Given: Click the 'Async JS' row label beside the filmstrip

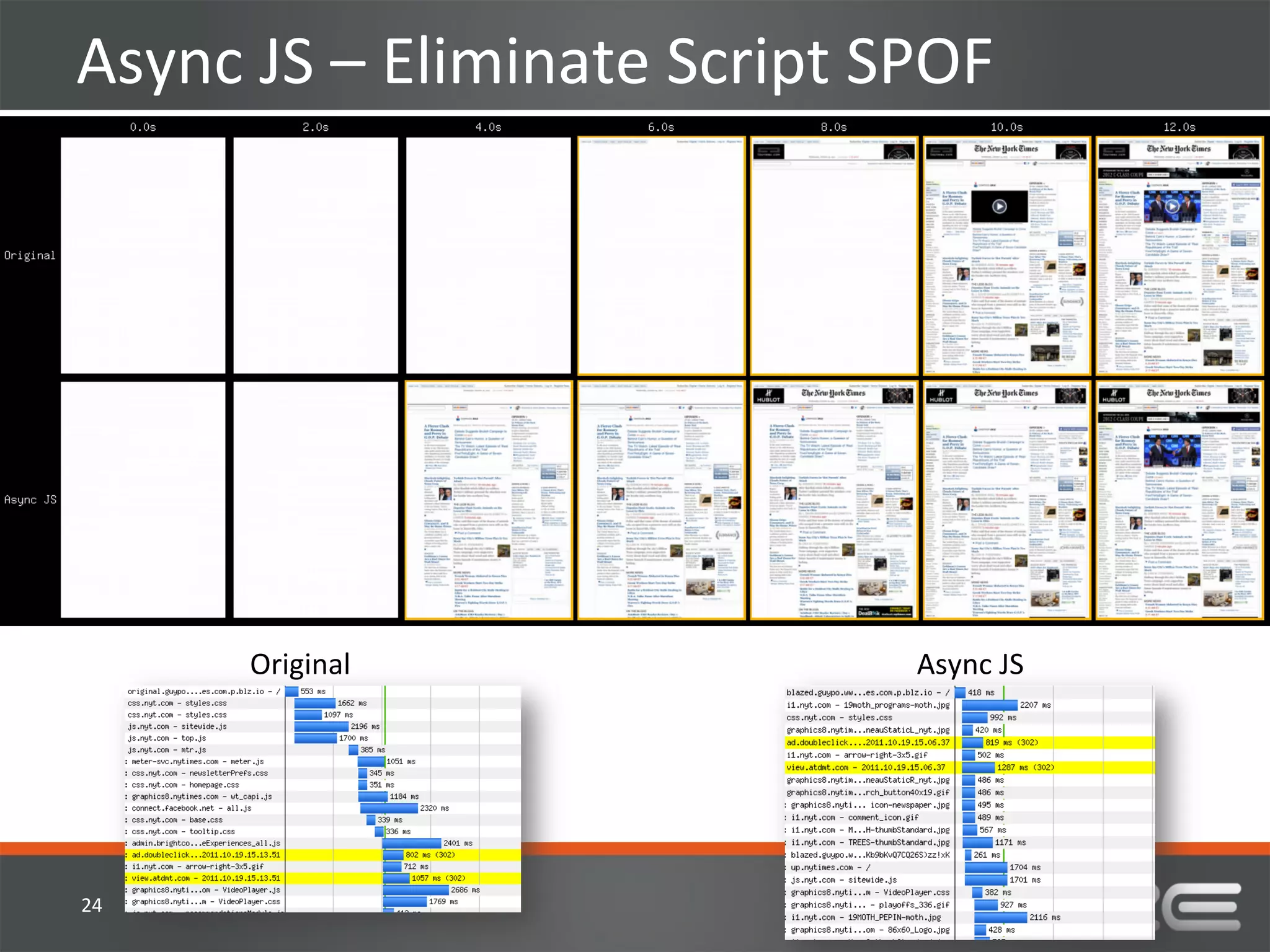Looking at the screenshot, I should (30, 500).
